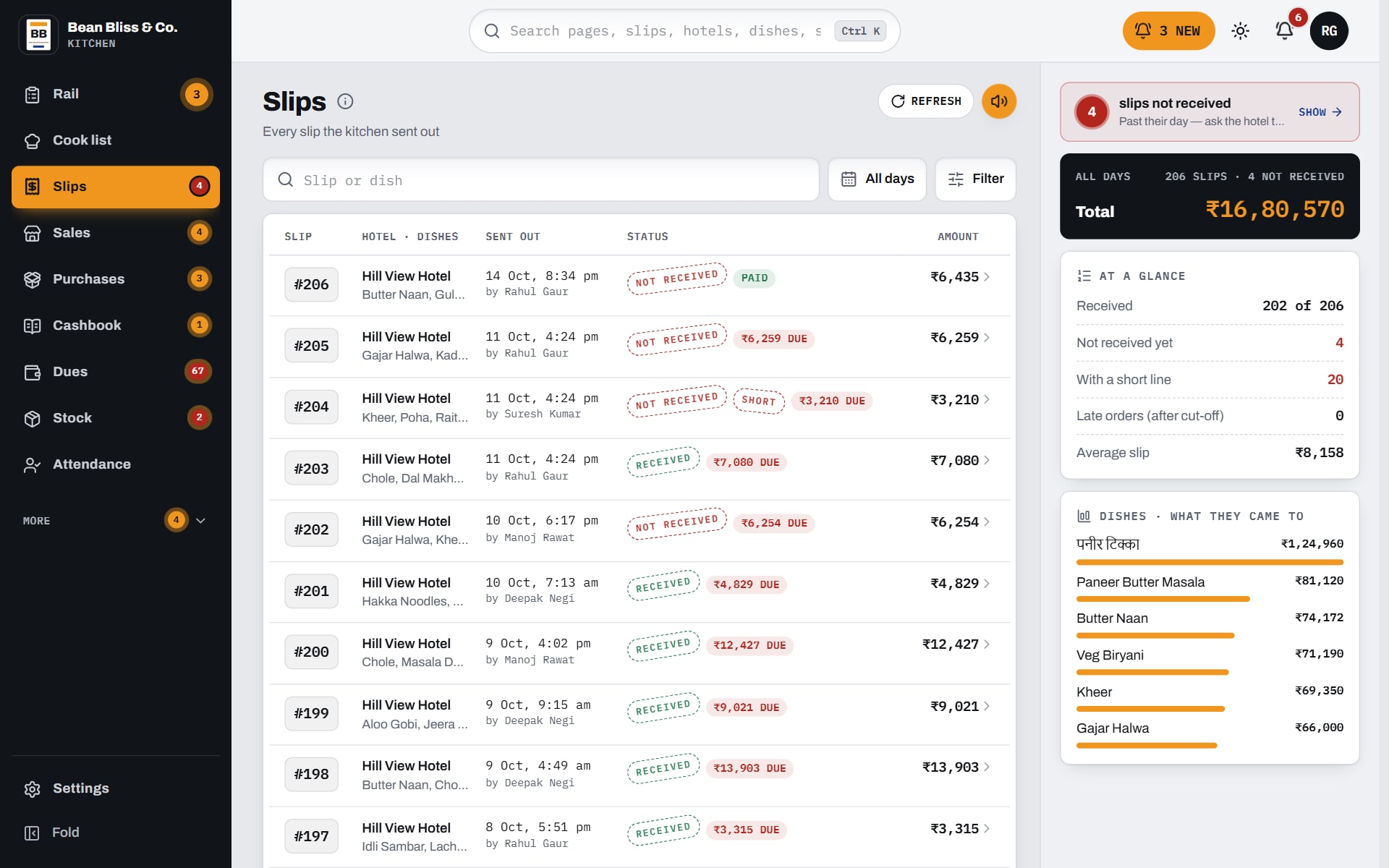Click 'Idli Sambar, Lach...' dishes text
The width and height of the screenshot is (1389, 868).
(x=415, y=846)
